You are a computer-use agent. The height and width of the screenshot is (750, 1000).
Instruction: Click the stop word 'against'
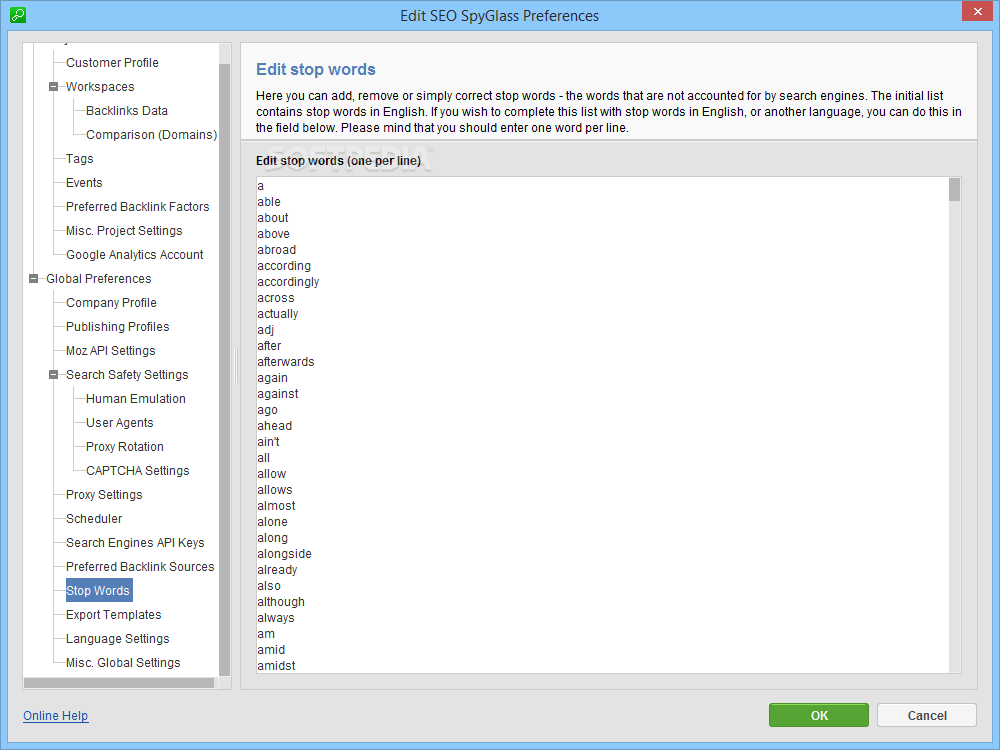pyautogui.click(x=277, y=393)
